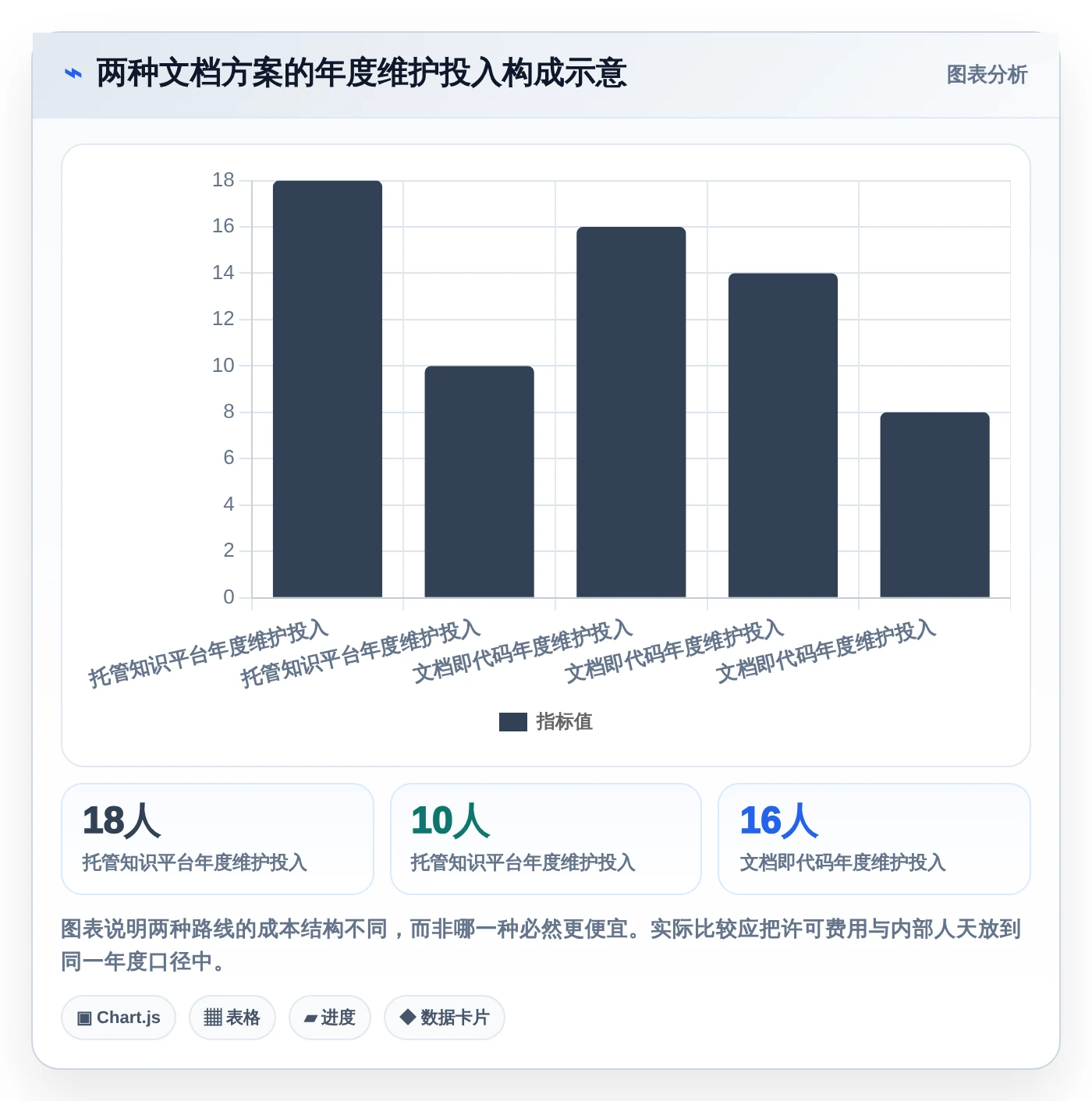
Task: Open the 18人 data card
Action: [x=218, y=839]
